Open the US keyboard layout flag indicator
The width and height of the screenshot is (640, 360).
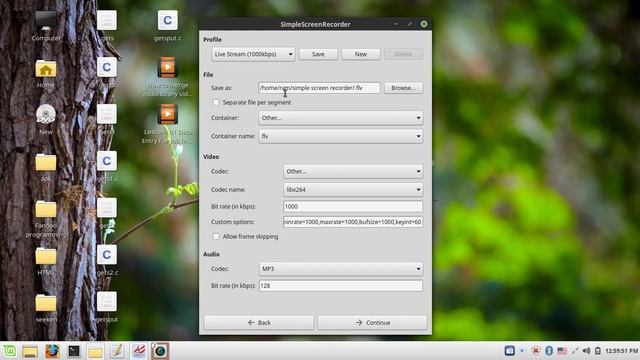pyautogui.click(x=562, y=351)
